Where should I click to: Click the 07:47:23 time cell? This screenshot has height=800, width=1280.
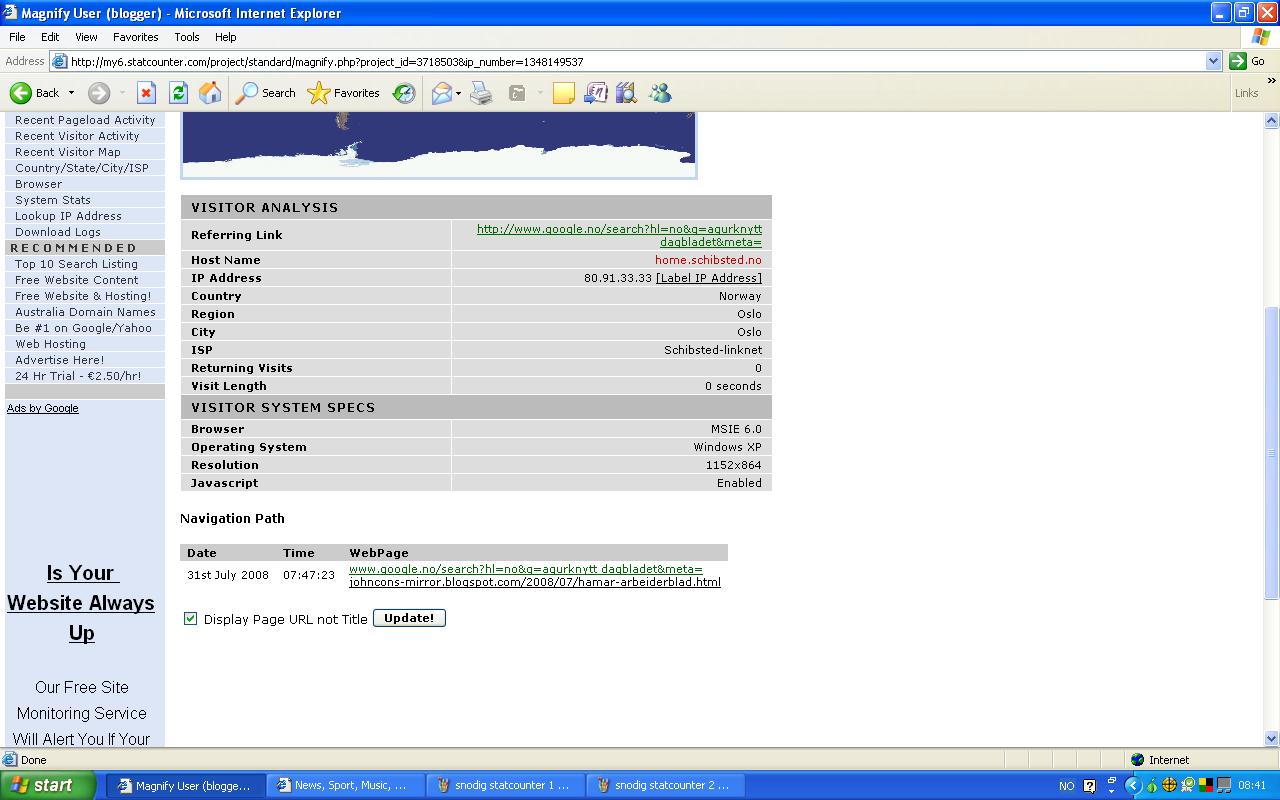click(x=309, y=575)
